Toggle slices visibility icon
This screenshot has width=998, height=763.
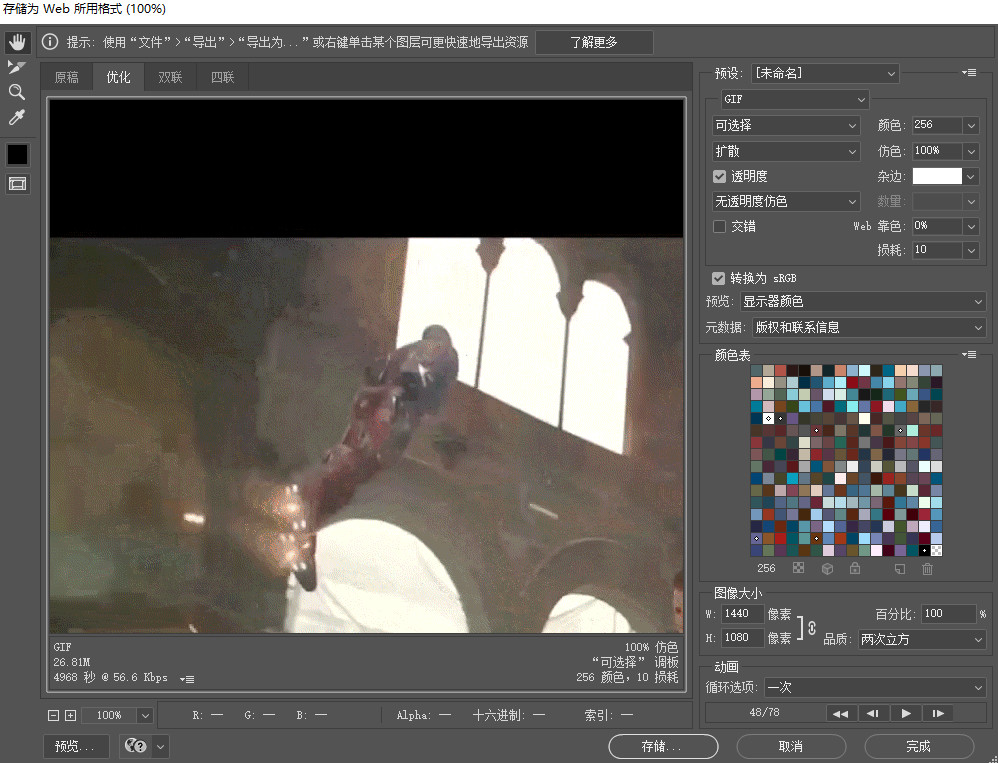pyautogui.click(x=18, y=184)
